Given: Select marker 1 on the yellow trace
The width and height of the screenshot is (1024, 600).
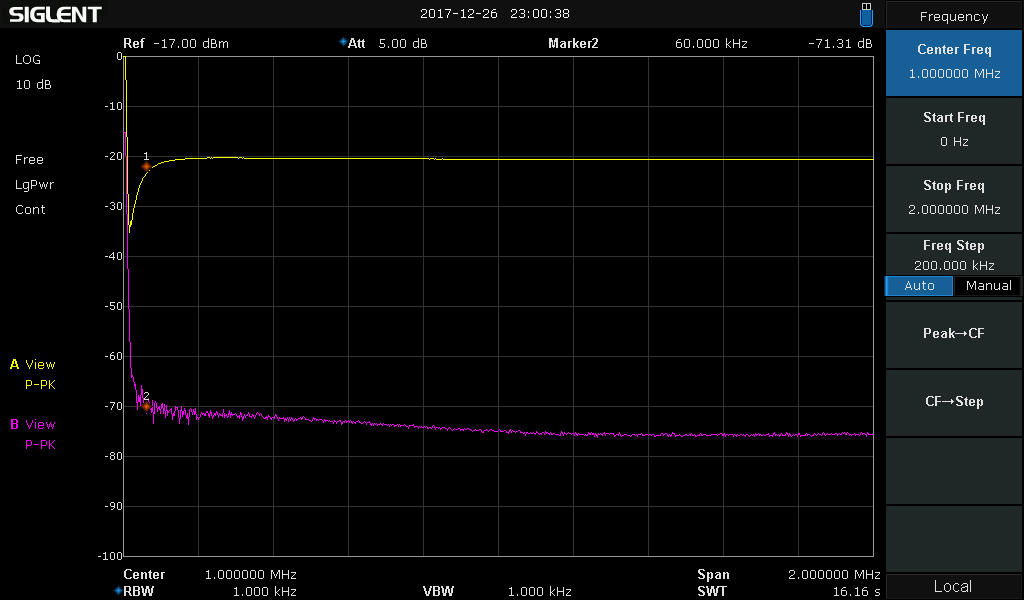Looking at the screenshot, I should click(146, 166).
